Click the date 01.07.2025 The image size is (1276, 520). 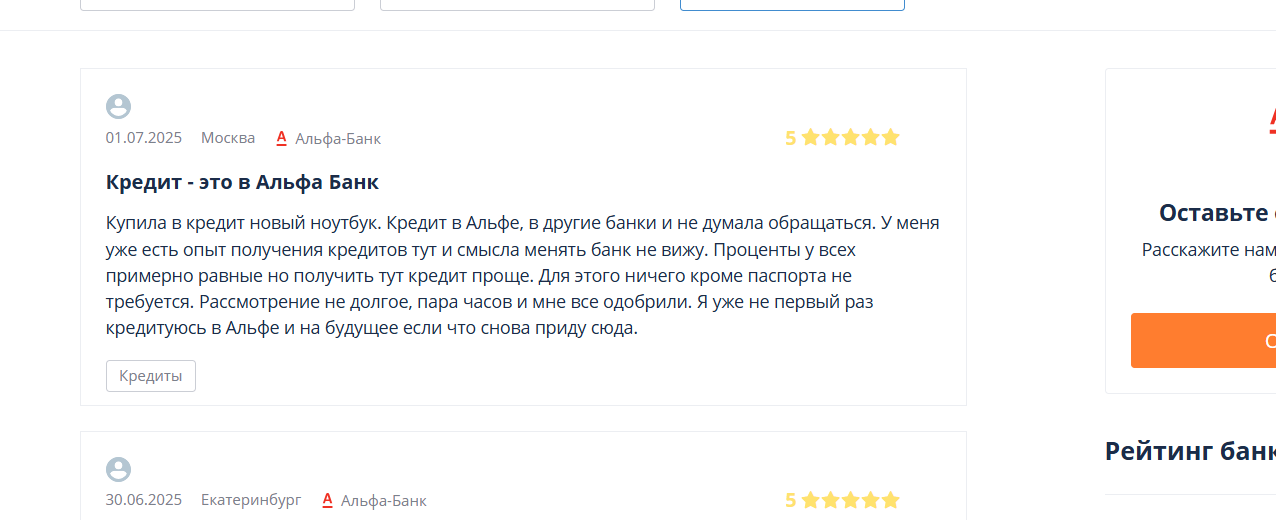click(144, 138)
